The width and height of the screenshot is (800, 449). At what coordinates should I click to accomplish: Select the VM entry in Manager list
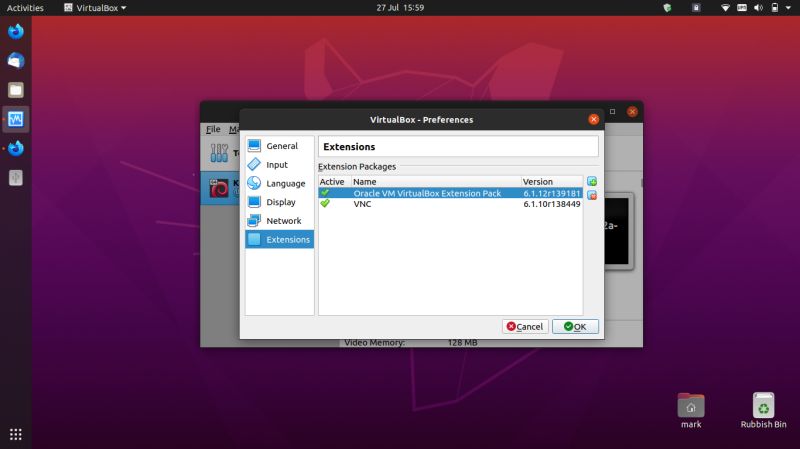pyautogui.click(x=220, y=188)
